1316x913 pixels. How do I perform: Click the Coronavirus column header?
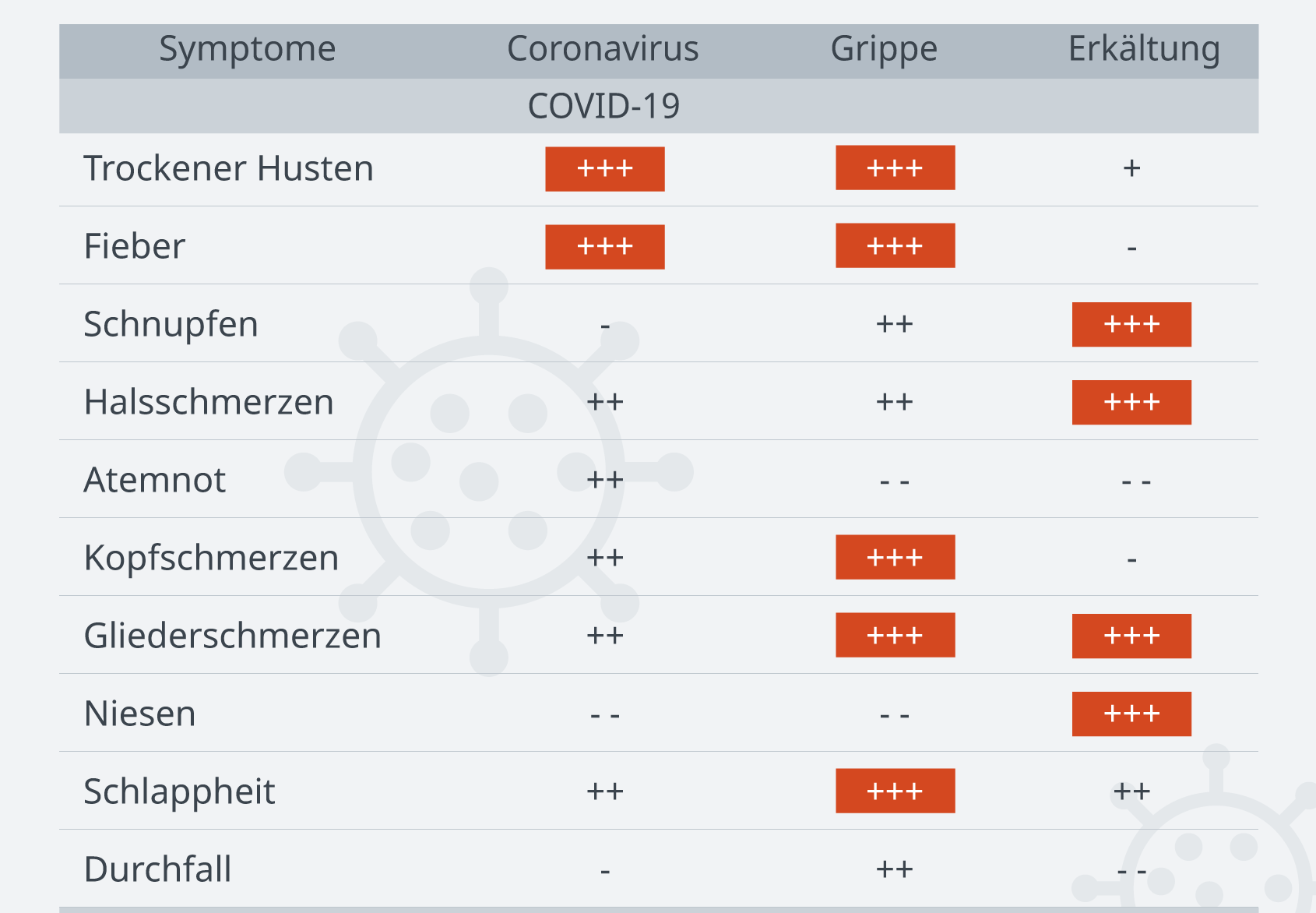tap(603, 49)
